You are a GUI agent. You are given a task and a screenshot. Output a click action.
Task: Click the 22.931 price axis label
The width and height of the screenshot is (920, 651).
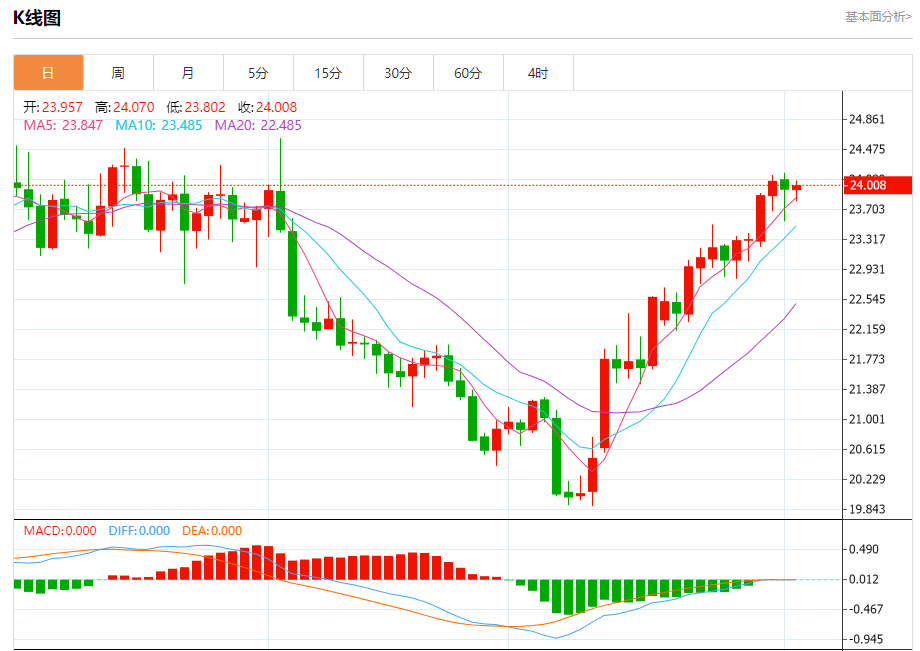[x=867, y=269]
